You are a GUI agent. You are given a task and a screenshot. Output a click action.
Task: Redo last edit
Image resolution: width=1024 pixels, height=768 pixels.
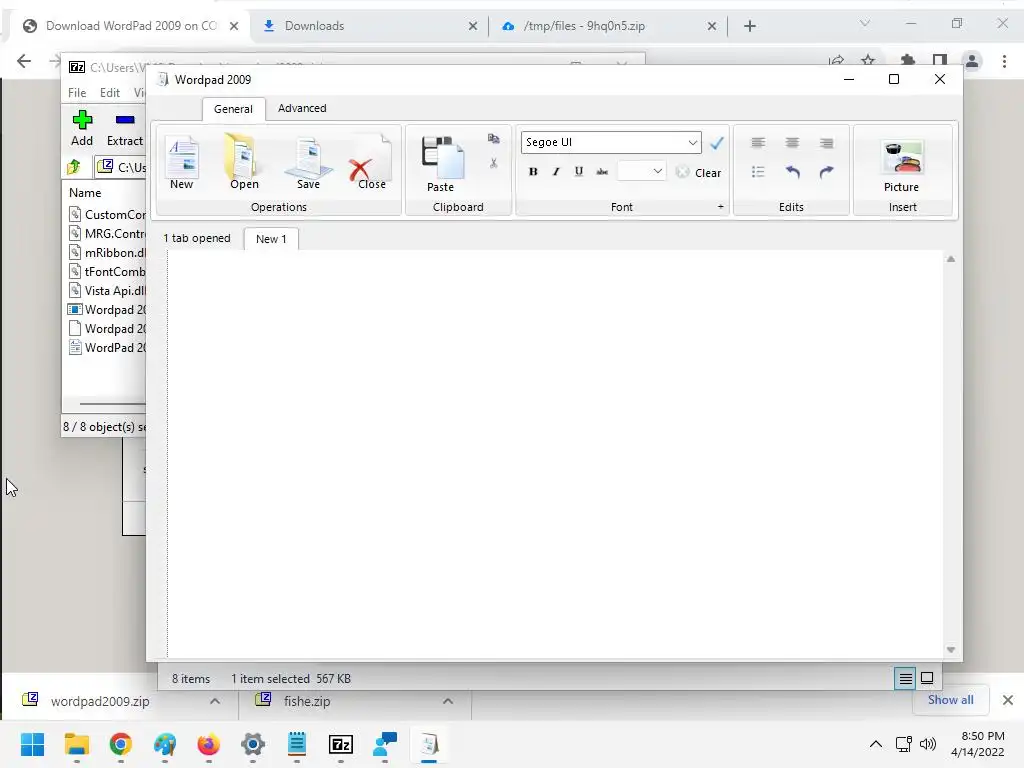tap(826, 172)
